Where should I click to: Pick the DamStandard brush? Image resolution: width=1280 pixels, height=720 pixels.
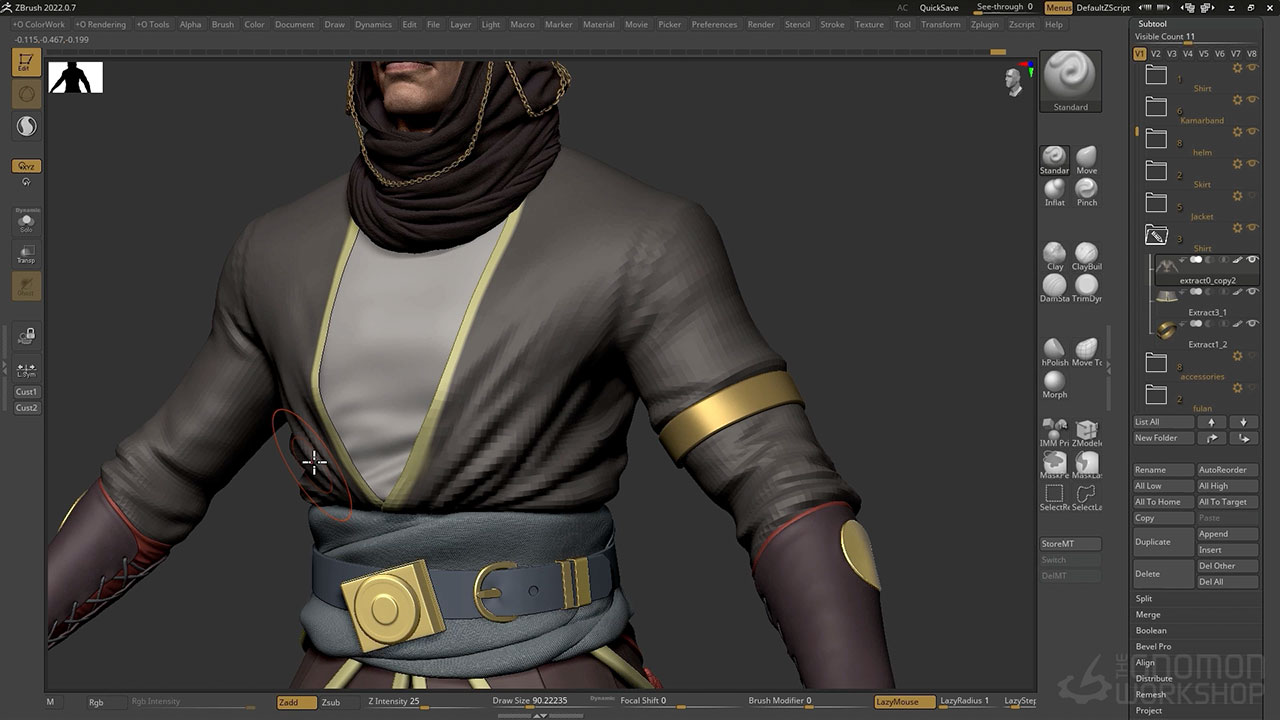click(1054, 287)
